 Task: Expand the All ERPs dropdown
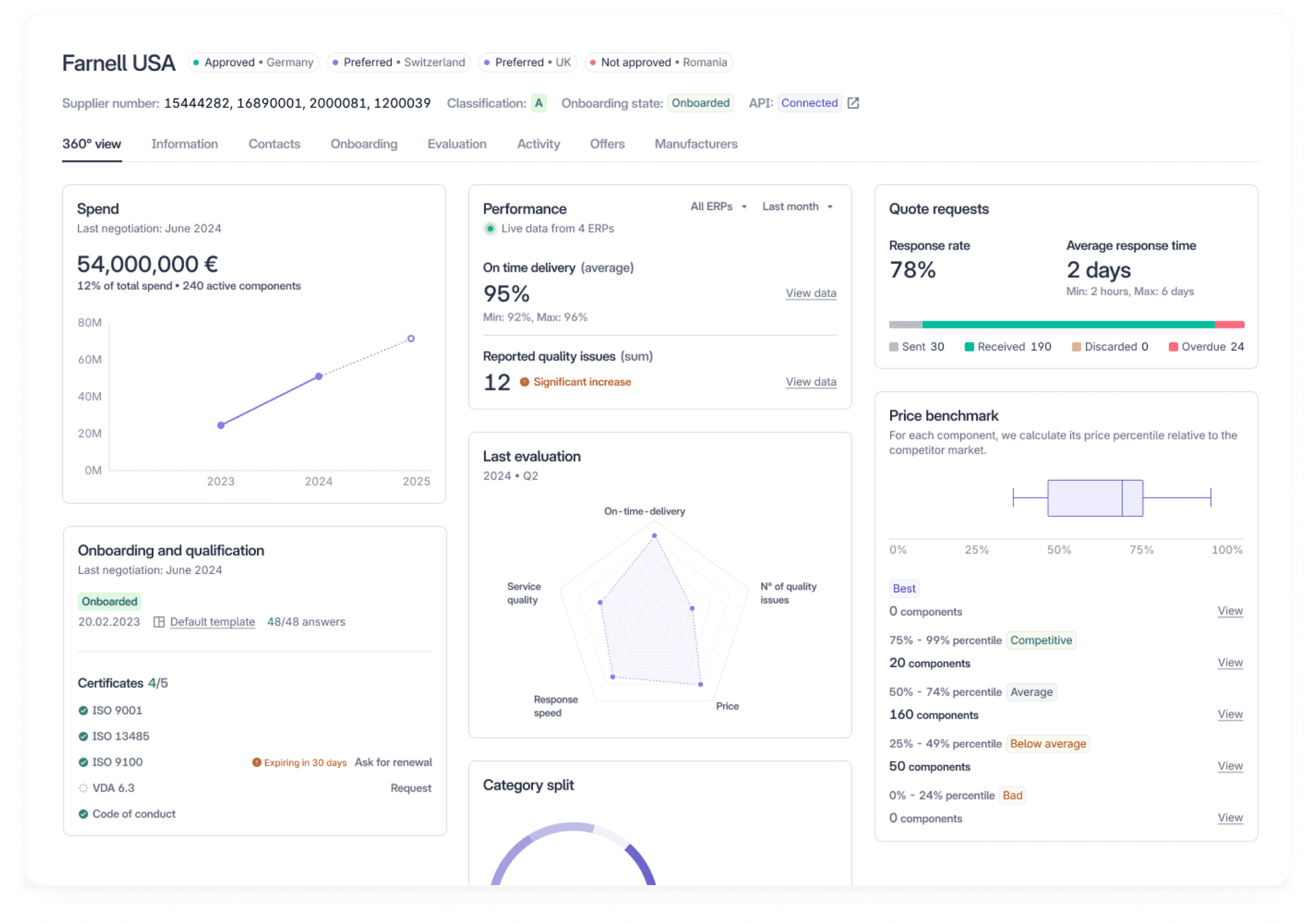(x=718, y=207)
